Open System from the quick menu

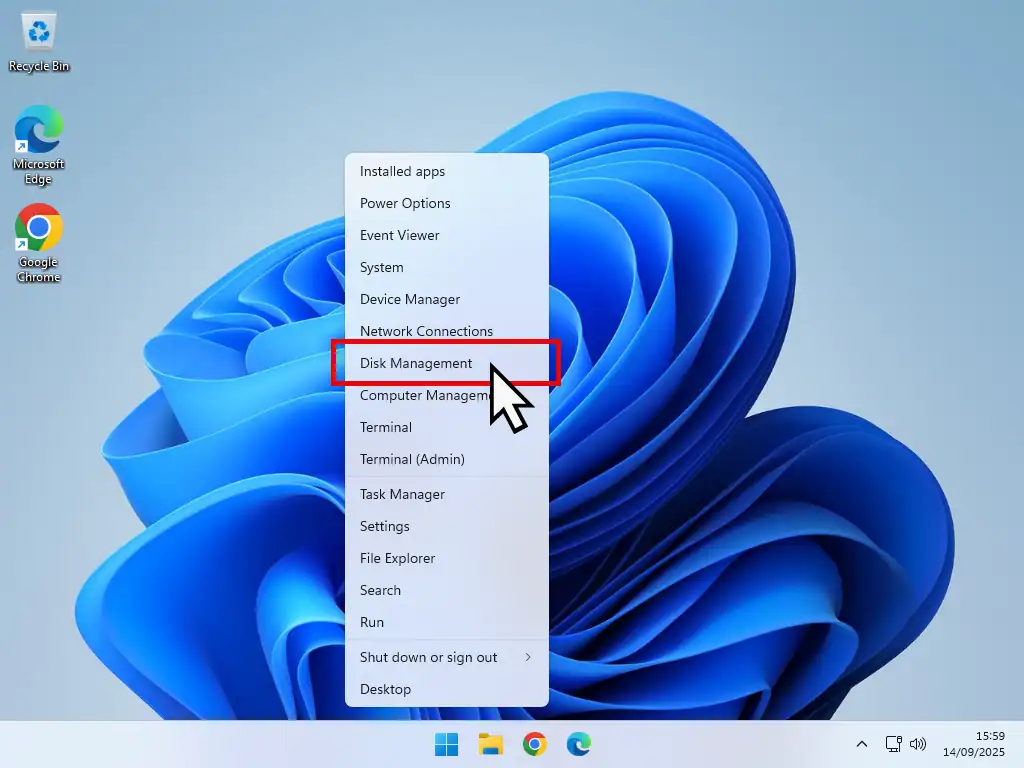coord(447,267)
